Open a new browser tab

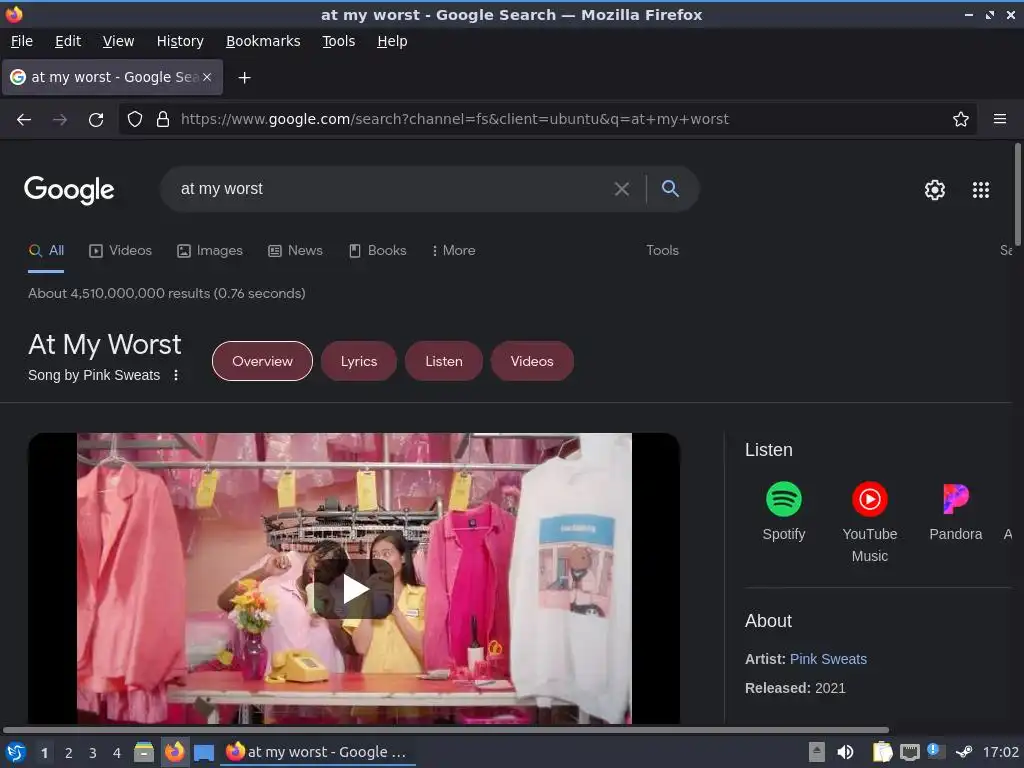pyautogui.click(x=244, y=78)
